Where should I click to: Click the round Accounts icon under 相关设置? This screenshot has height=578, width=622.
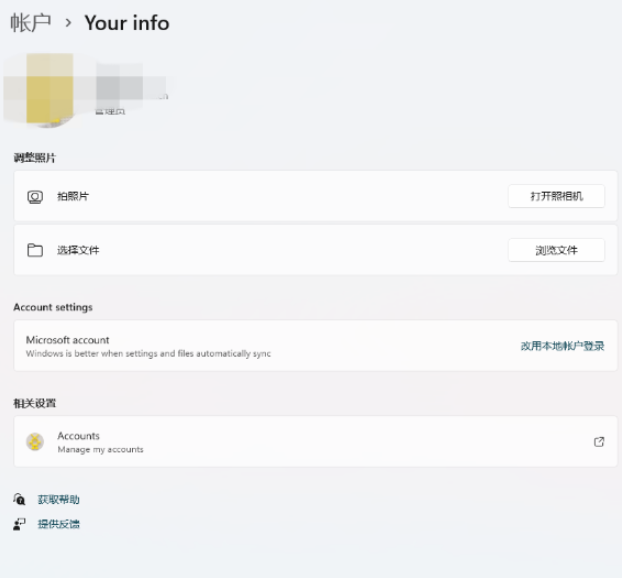pyautogui.click(x=35, y=442)
